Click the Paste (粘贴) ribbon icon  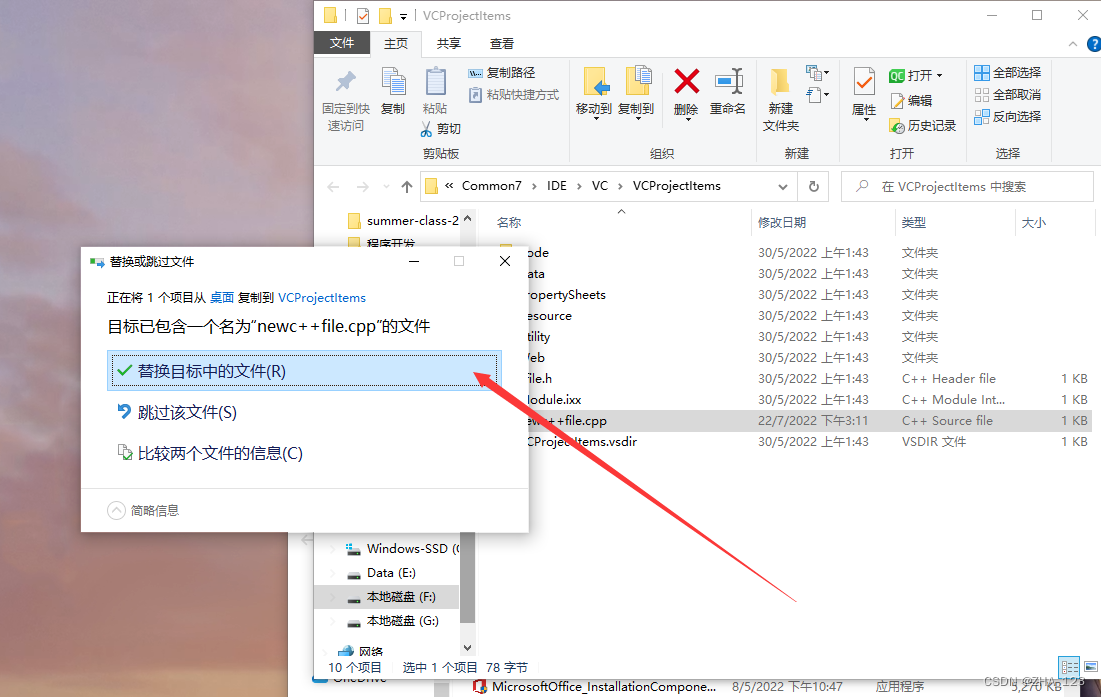435,82
